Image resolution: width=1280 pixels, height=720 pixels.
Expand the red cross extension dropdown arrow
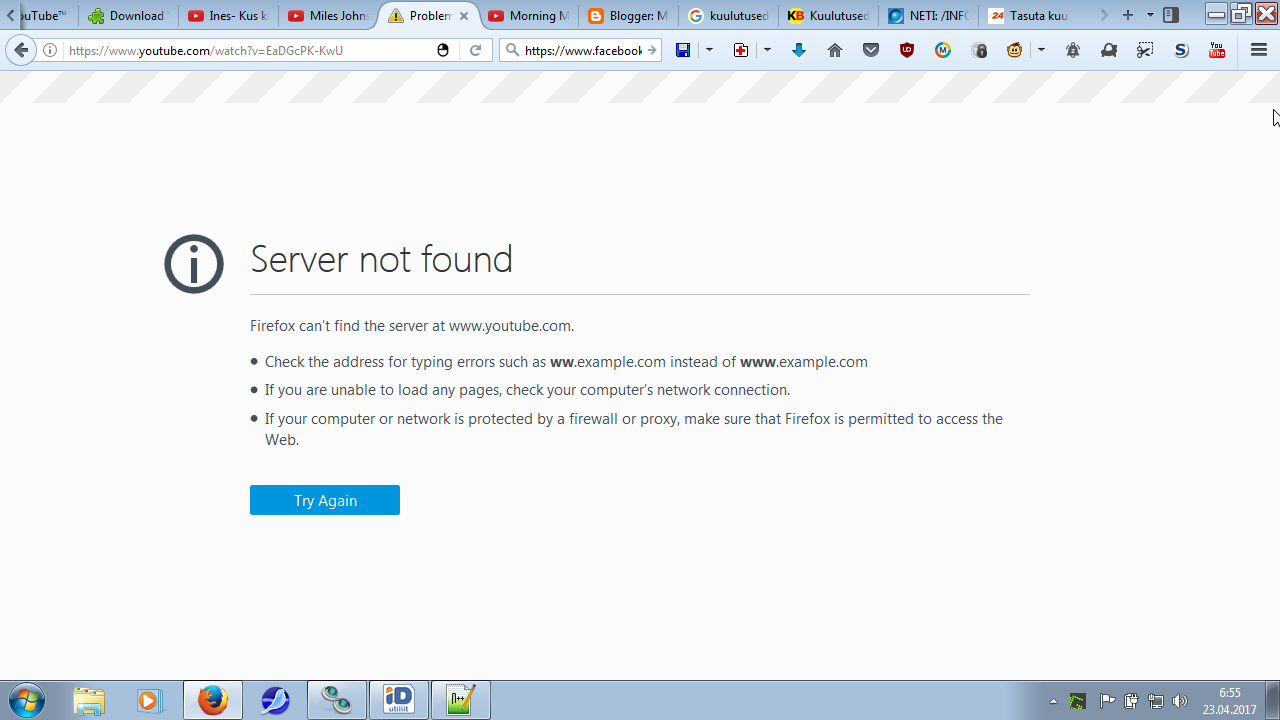[767, 50]
